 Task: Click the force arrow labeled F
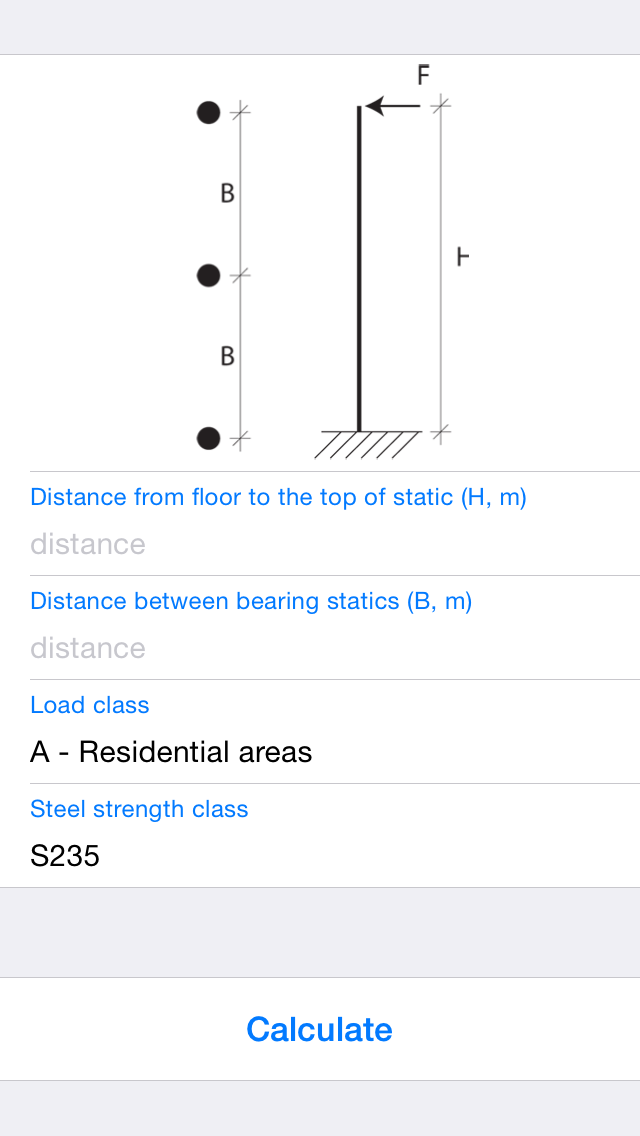(x=395, y=102)
